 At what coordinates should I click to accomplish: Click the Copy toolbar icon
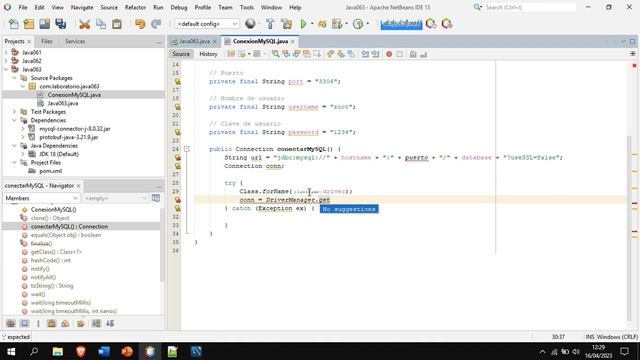(x=101, y=24)
